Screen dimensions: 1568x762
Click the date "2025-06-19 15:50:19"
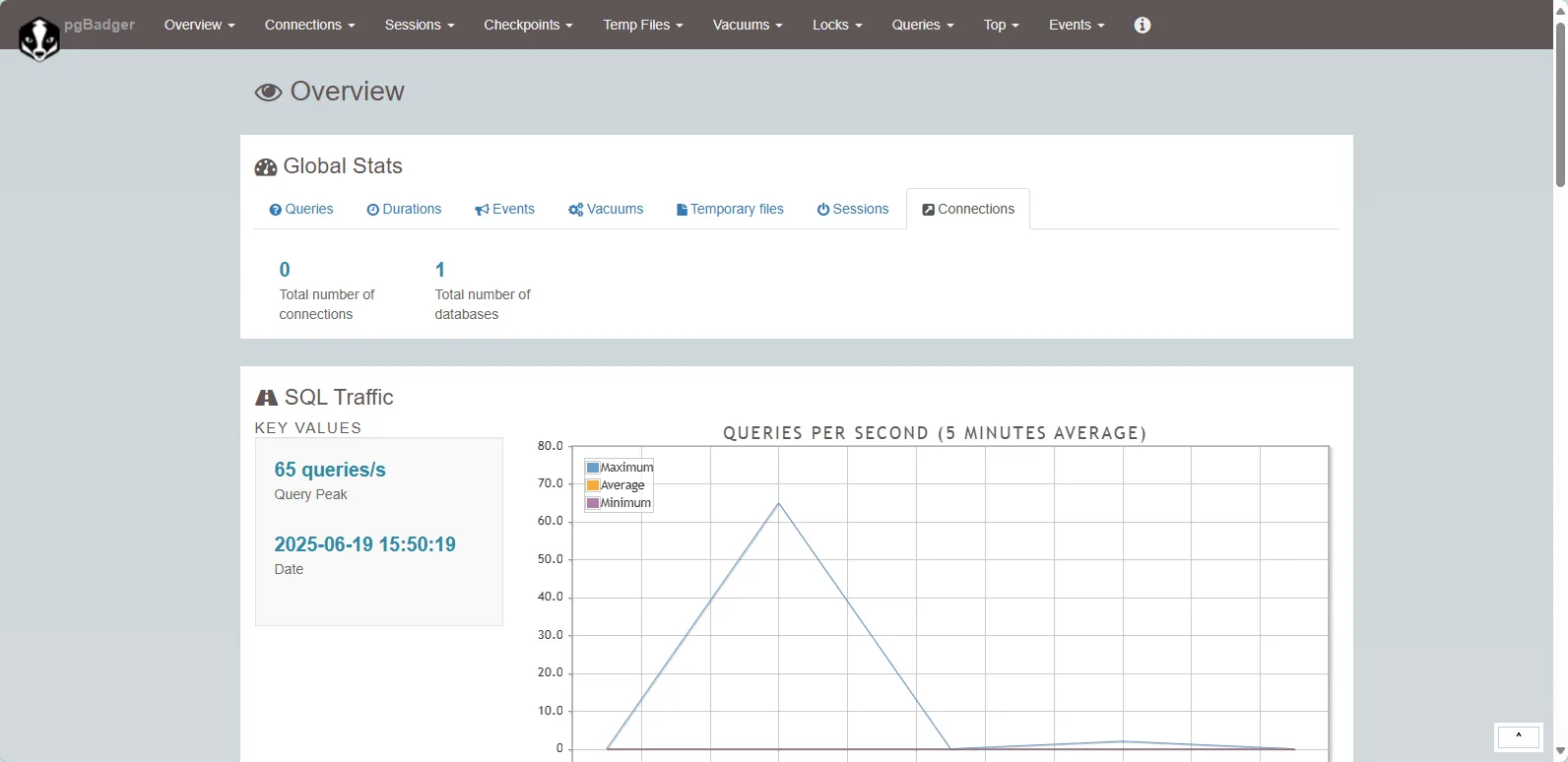coord(365,545)
